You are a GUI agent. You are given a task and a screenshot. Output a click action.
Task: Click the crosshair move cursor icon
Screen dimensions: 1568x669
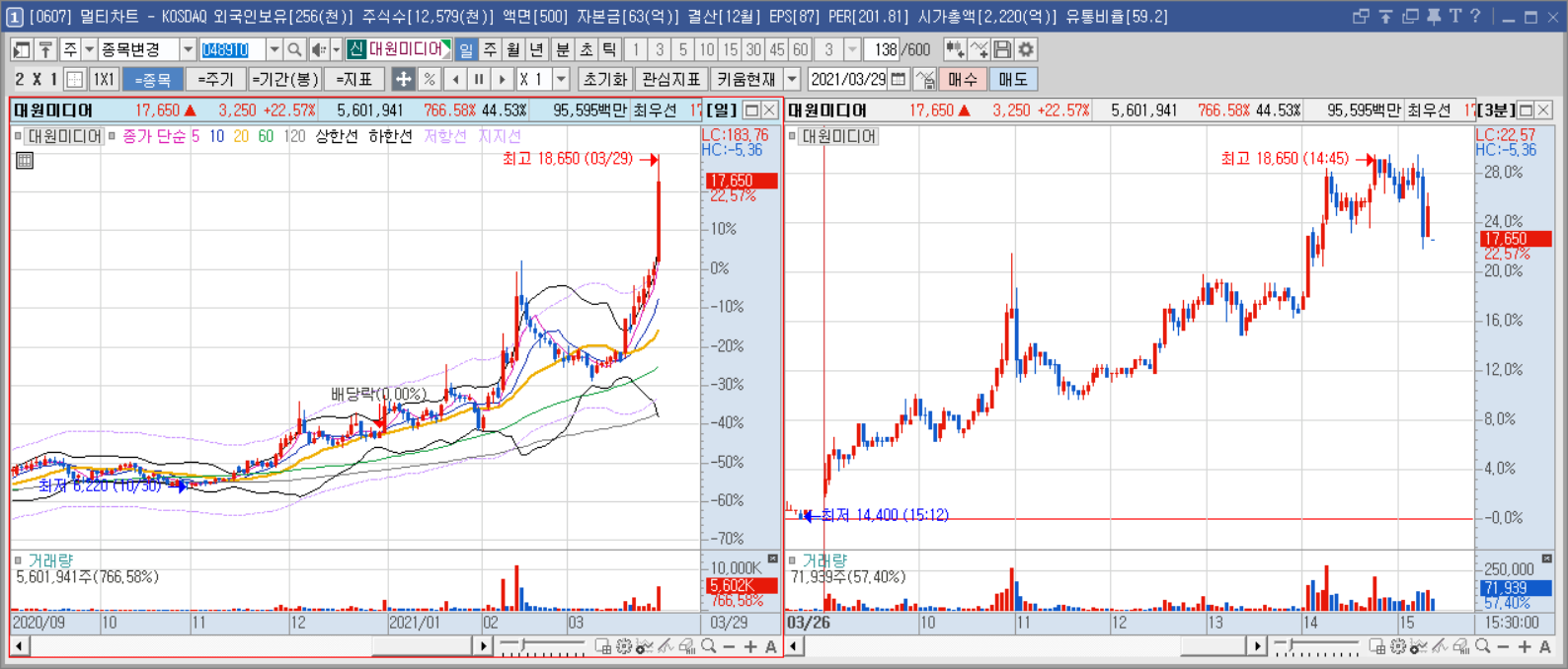coord(403,79)
